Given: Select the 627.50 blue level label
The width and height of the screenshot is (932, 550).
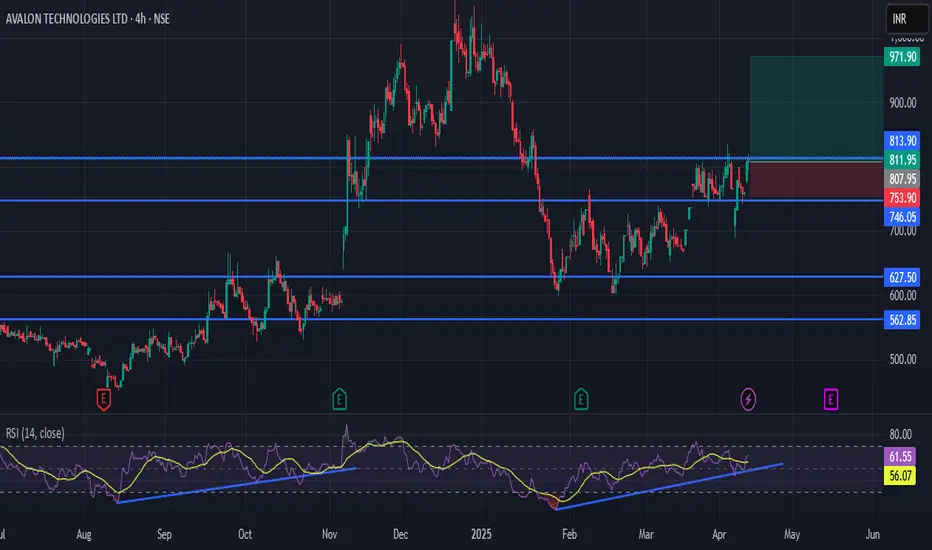Looking at the screenshot, I should pyautogui.click(x=902, y=277).
